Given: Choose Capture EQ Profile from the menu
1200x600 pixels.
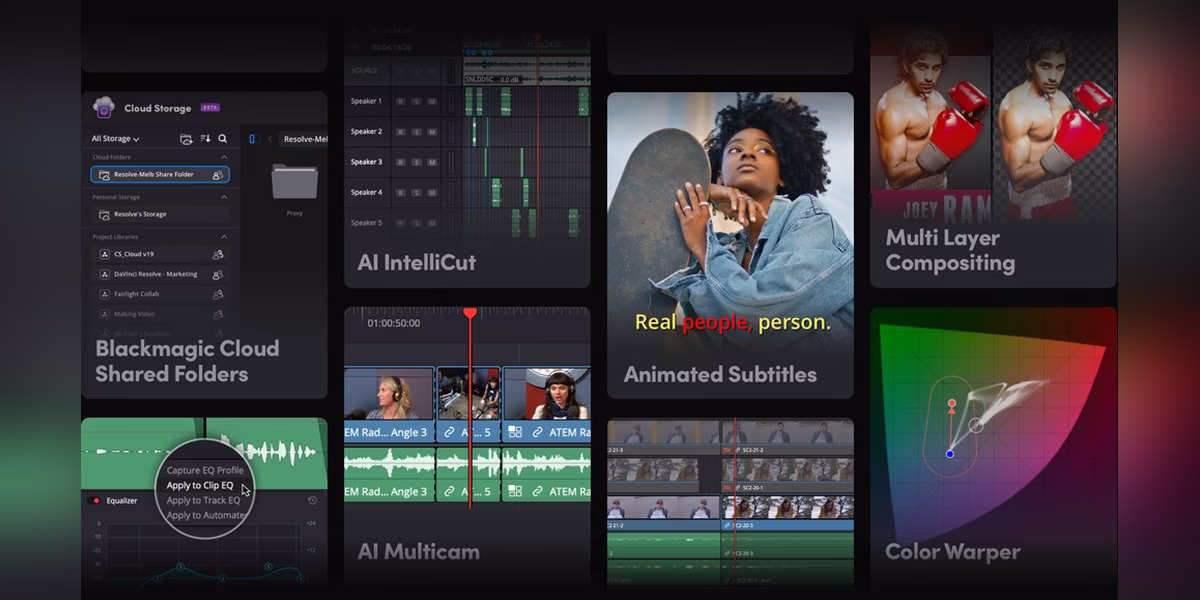Looking at the screenshot, I should (x=204, y=470).
